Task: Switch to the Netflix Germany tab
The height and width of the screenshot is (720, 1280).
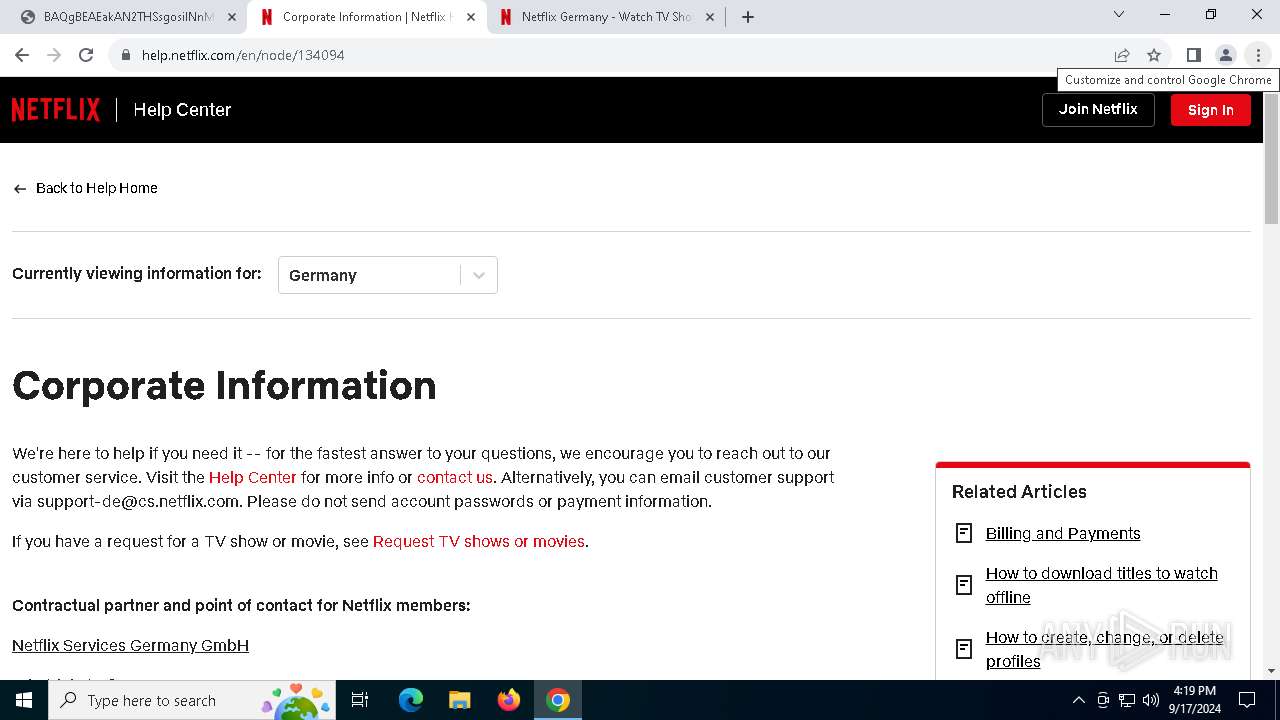Action: [604, 17]
